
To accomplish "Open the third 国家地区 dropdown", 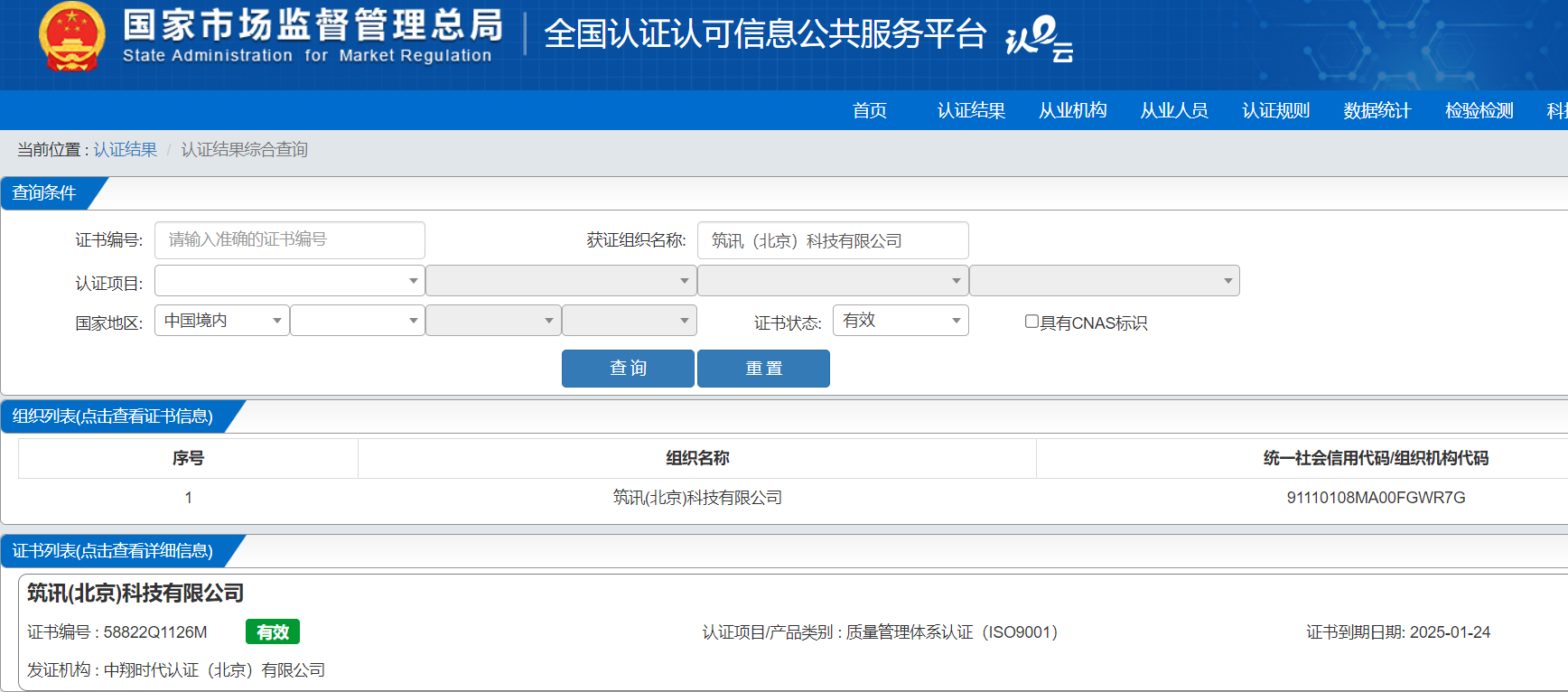I will tap(493, 321).
